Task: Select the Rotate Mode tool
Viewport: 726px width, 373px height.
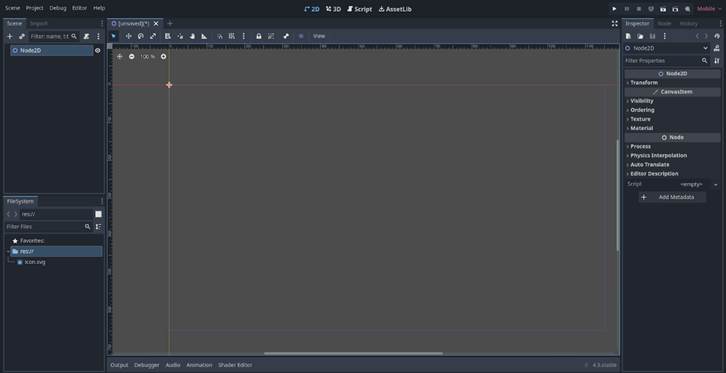Action: click(x=141, y=36)
